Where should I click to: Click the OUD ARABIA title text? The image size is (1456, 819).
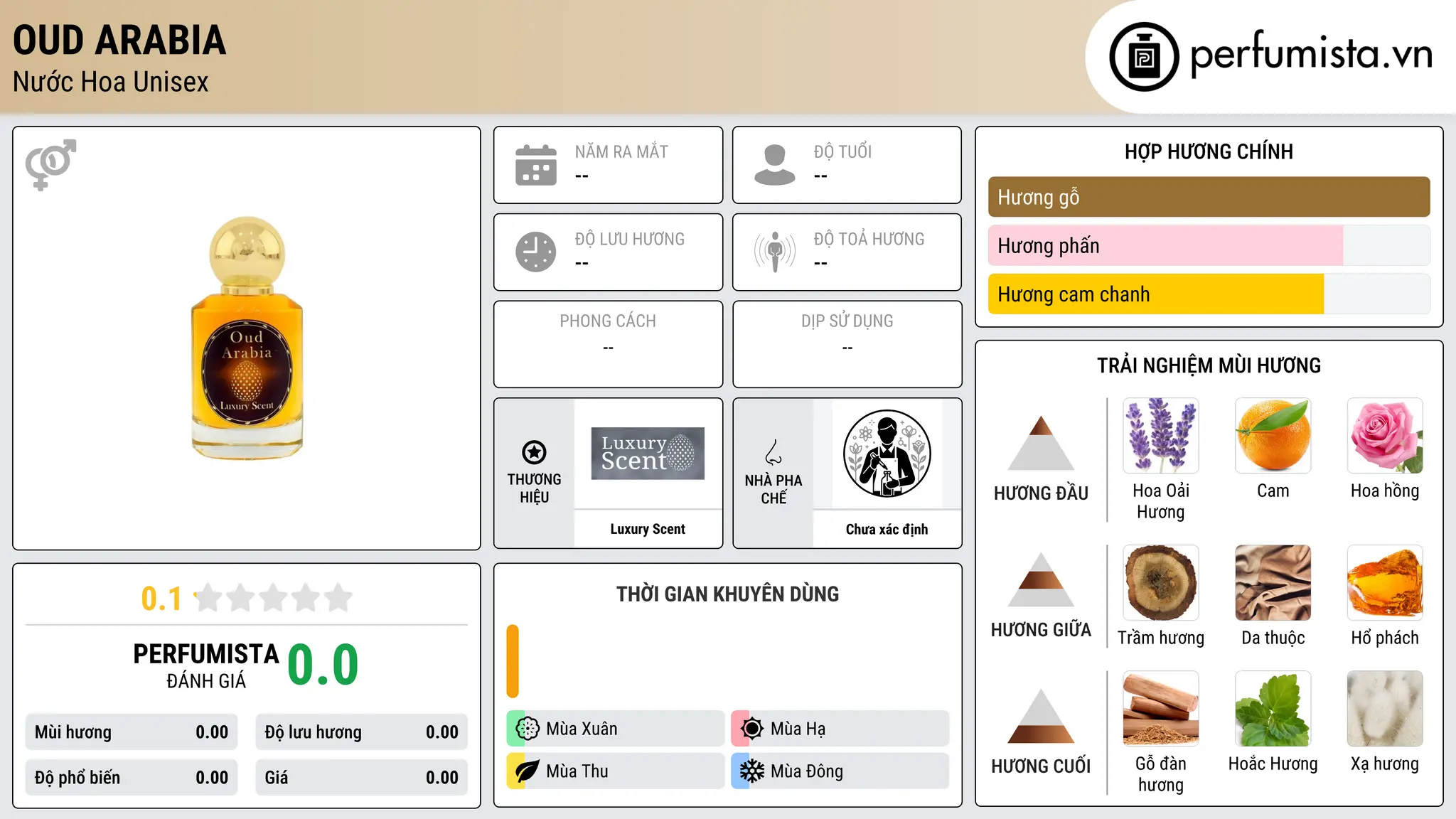pyautogui.click(x=119, y=41)
